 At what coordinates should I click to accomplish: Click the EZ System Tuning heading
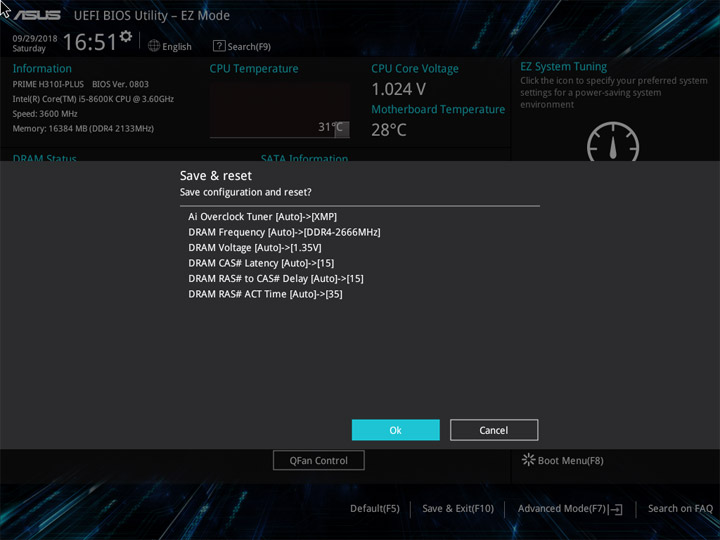tap(563, 67)
